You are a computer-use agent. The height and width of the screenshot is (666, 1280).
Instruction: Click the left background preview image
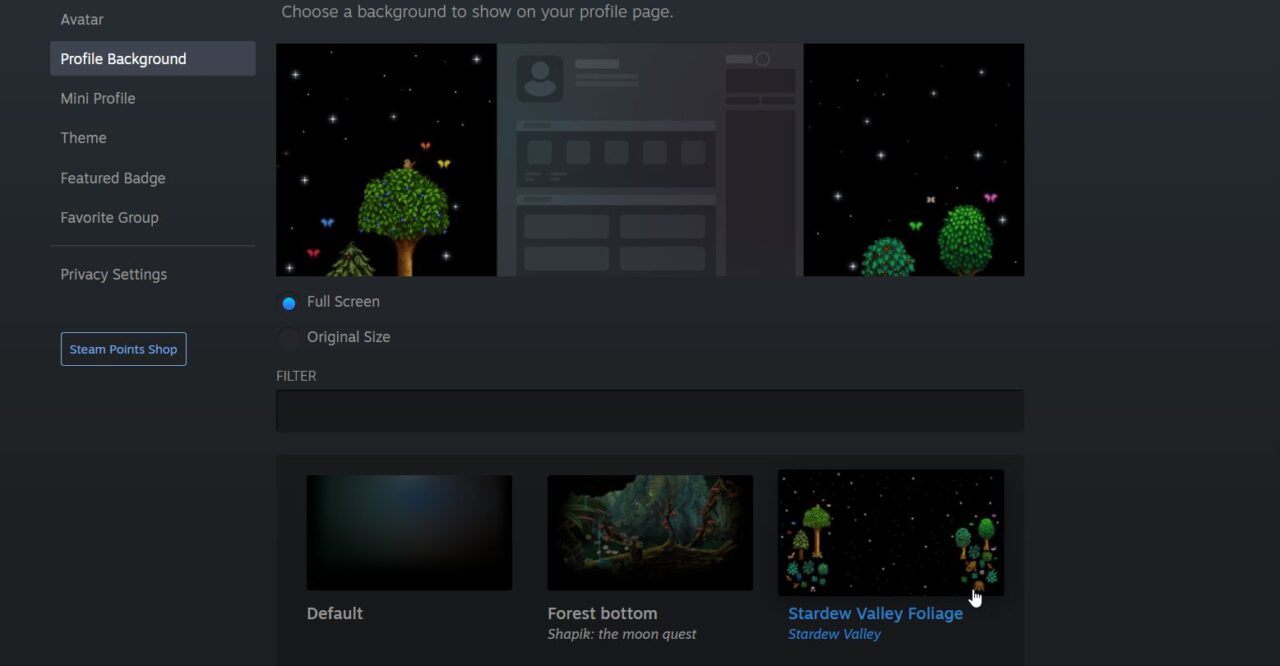pos(386,159)
